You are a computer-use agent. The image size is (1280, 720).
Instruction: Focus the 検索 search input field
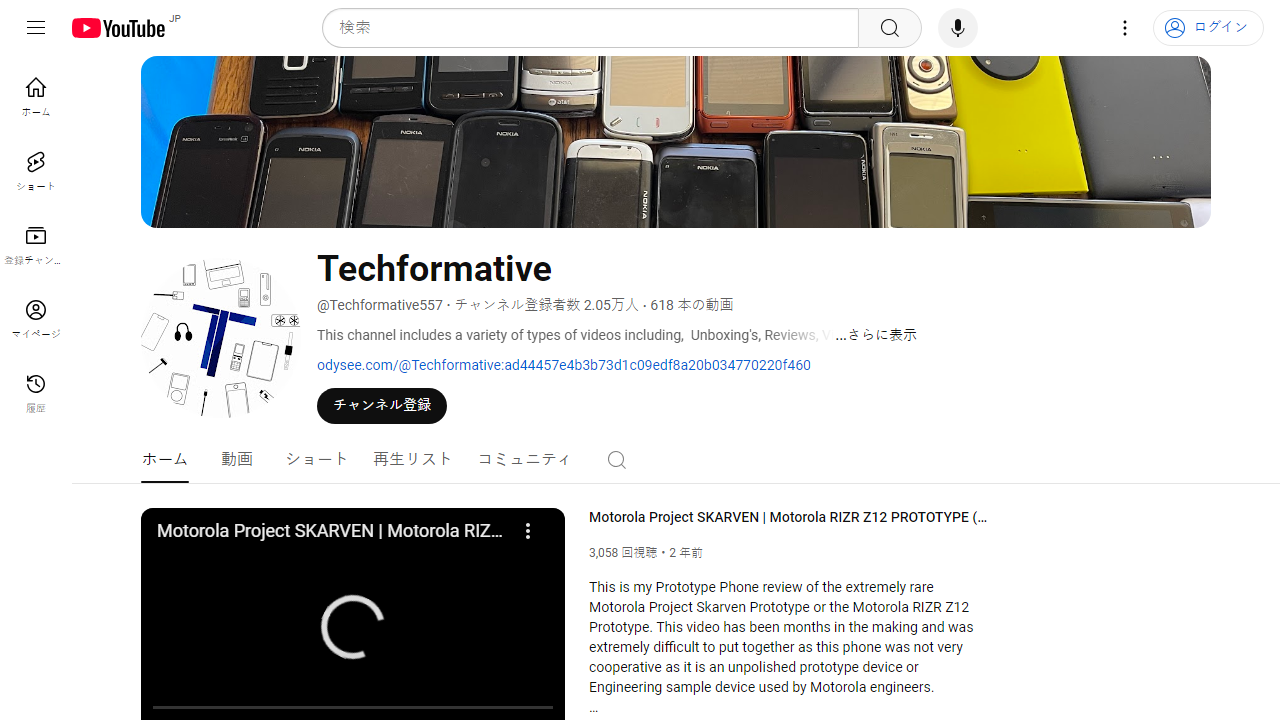pos(590,28)
